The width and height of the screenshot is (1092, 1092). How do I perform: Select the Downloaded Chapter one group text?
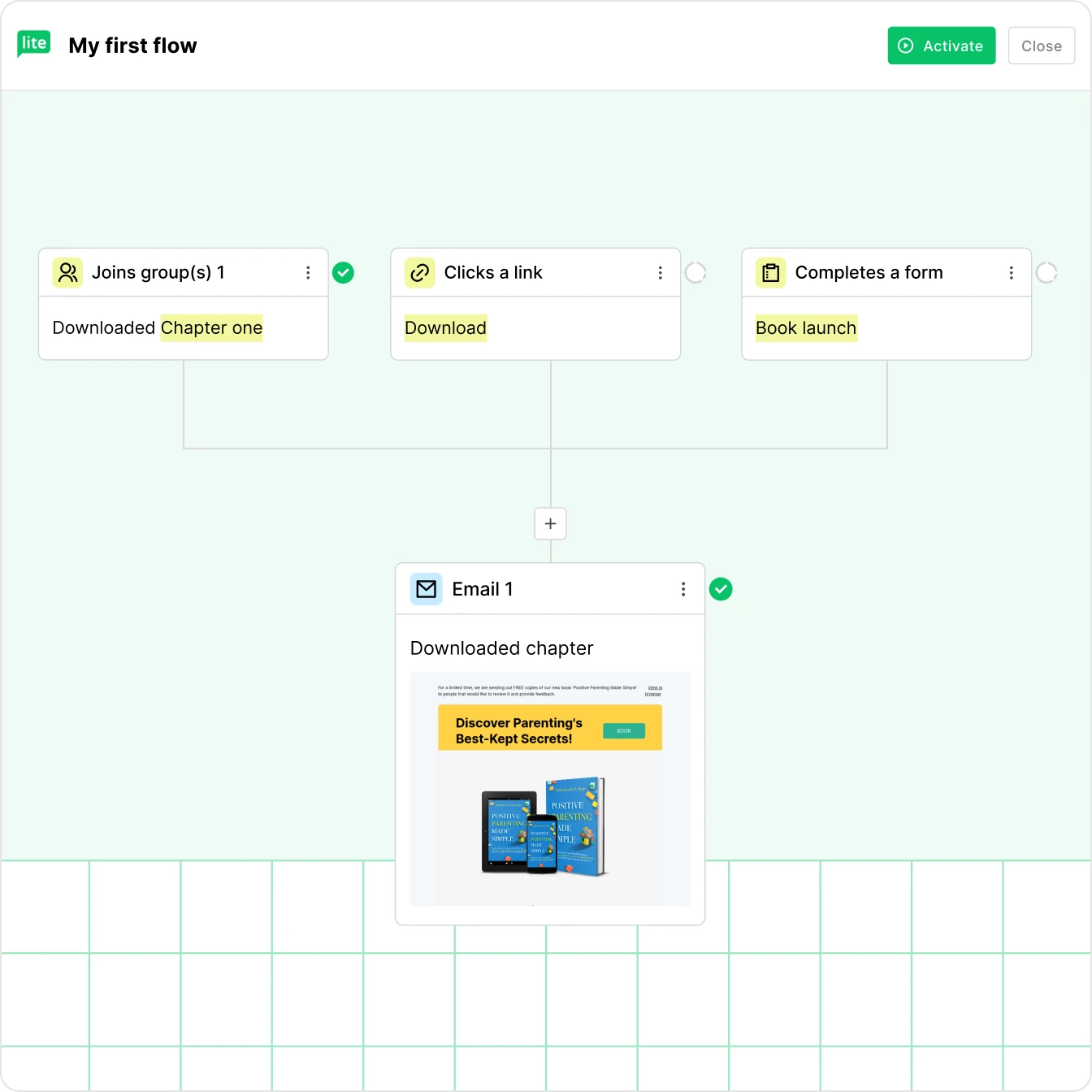pyautogui.click(x=158, y=328)
